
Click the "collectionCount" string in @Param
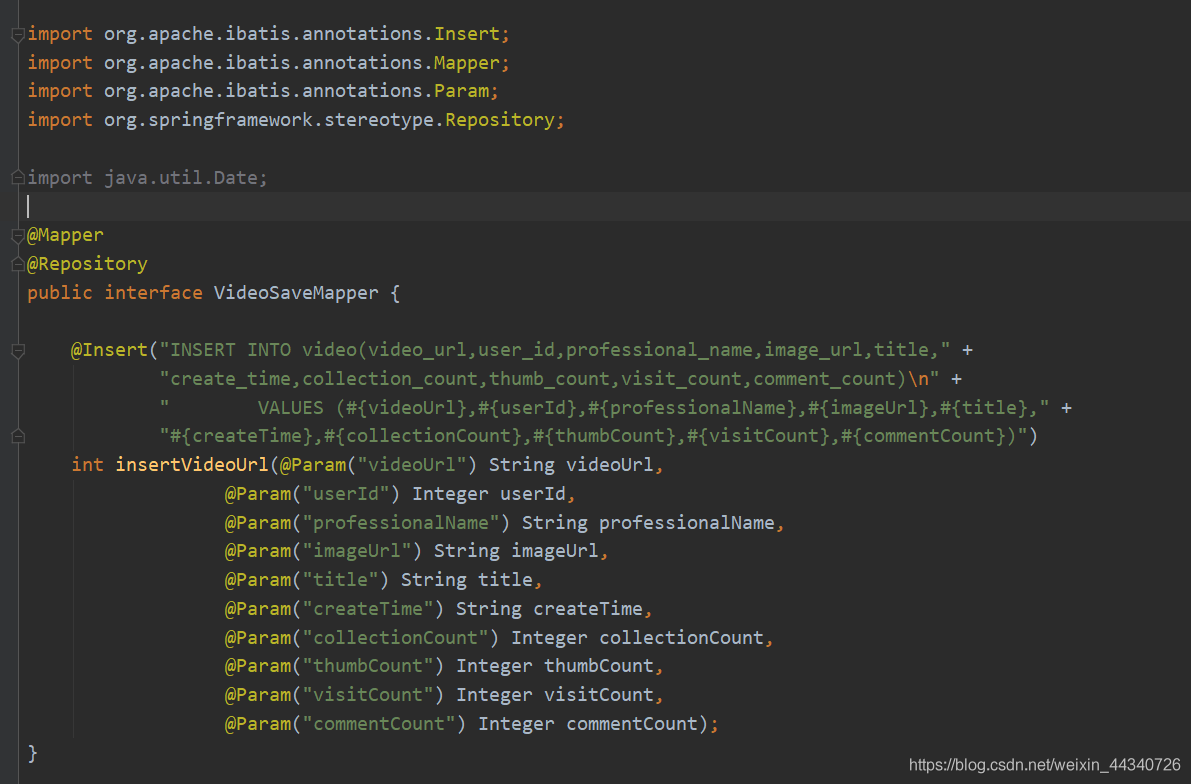point(395,637)
